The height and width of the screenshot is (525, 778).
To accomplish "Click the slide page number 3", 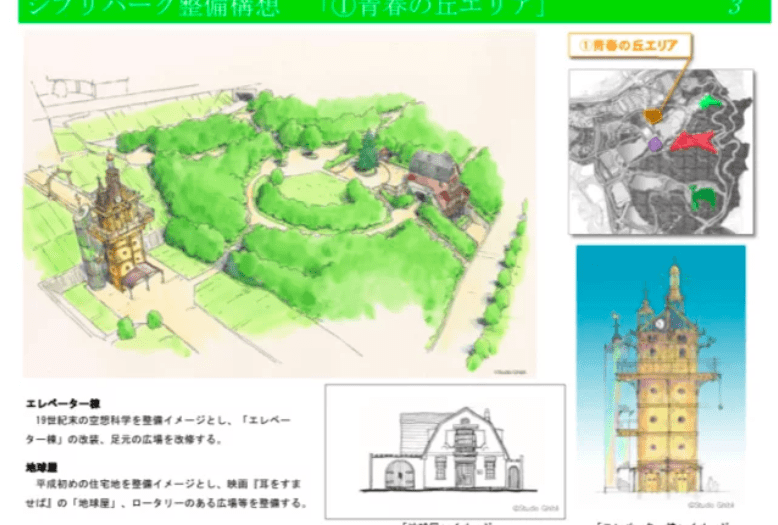I will (x=735, y=7).
